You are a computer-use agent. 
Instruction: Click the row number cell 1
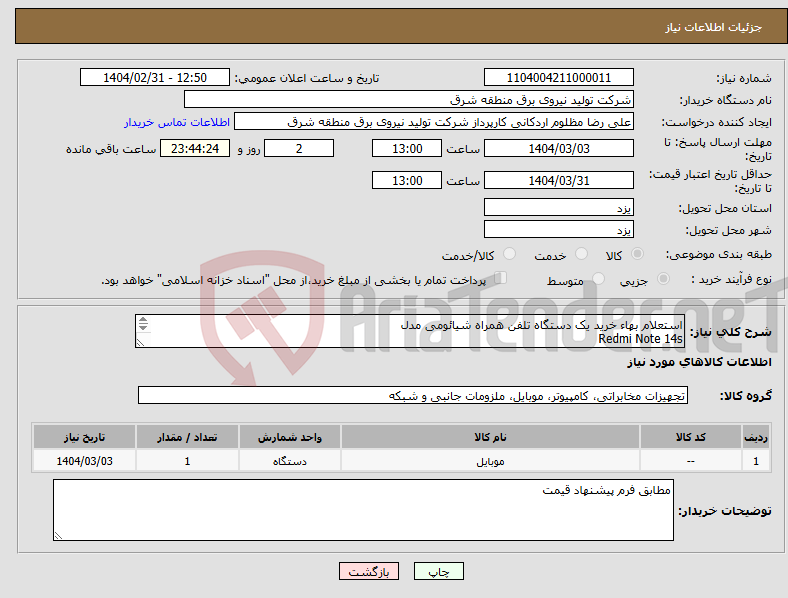point(756,461)
